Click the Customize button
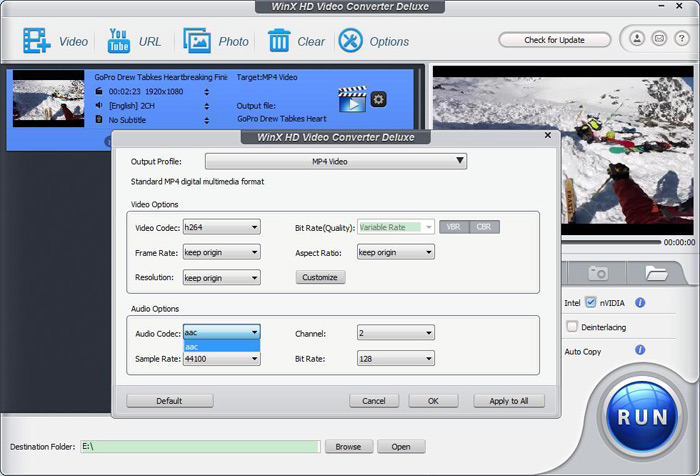Viewport: 700px width, 476px height. (x=320, y=277)
